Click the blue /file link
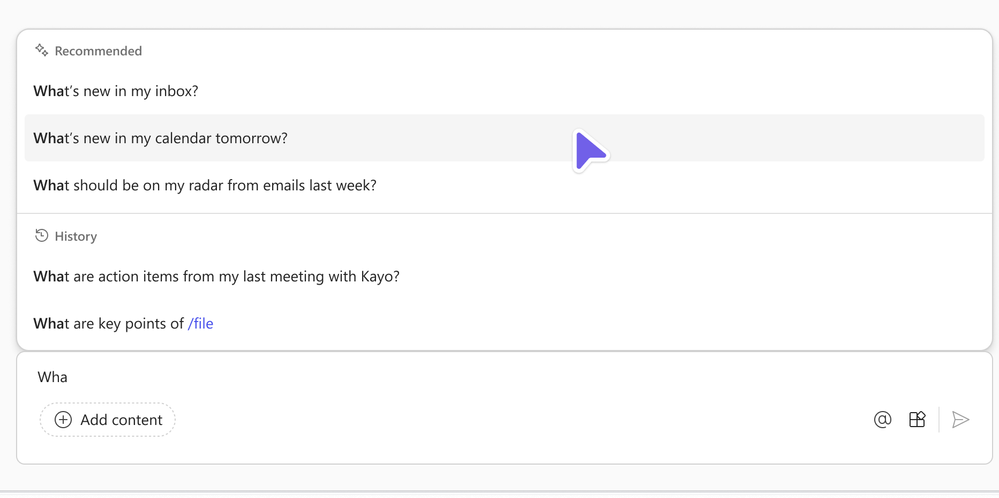 pyautogui.click(x=200, y=323)
